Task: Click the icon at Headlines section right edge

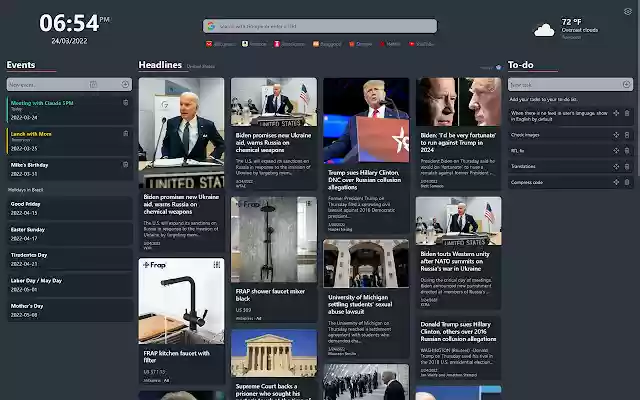Action: point(498,67)
